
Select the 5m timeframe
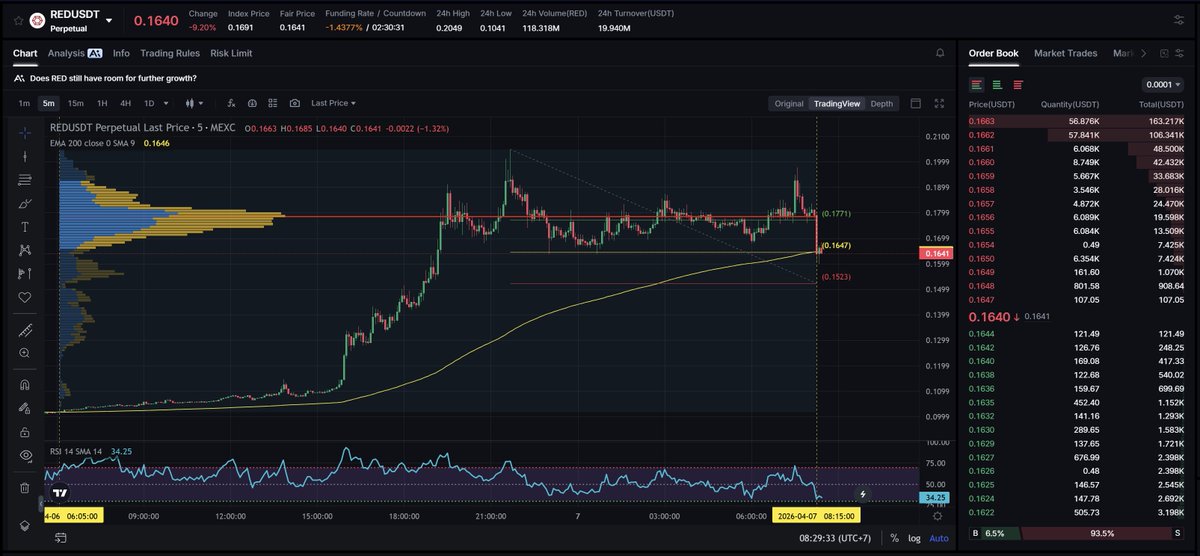(48, 103)
